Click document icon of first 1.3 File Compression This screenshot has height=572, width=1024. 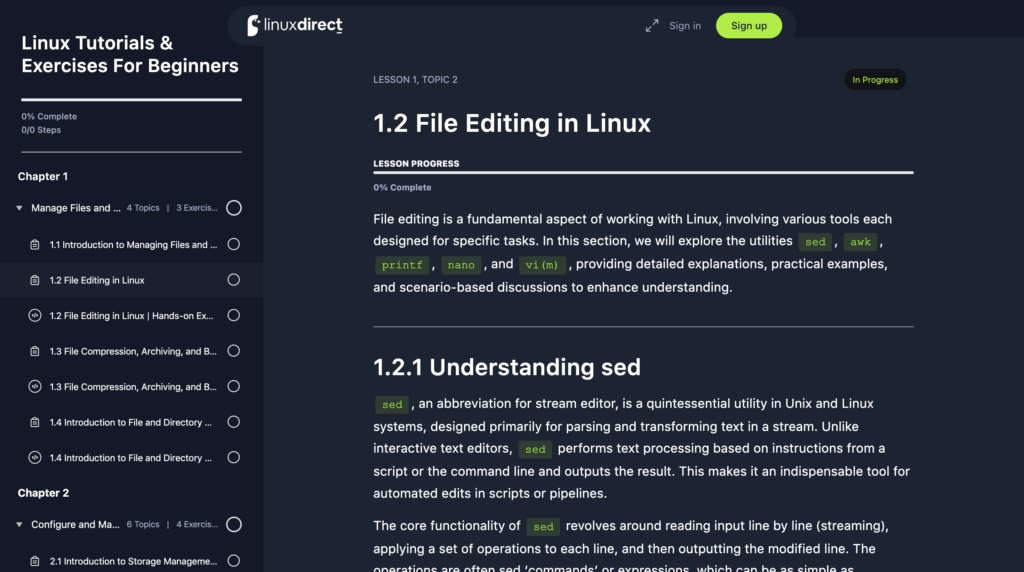(35, 351)
